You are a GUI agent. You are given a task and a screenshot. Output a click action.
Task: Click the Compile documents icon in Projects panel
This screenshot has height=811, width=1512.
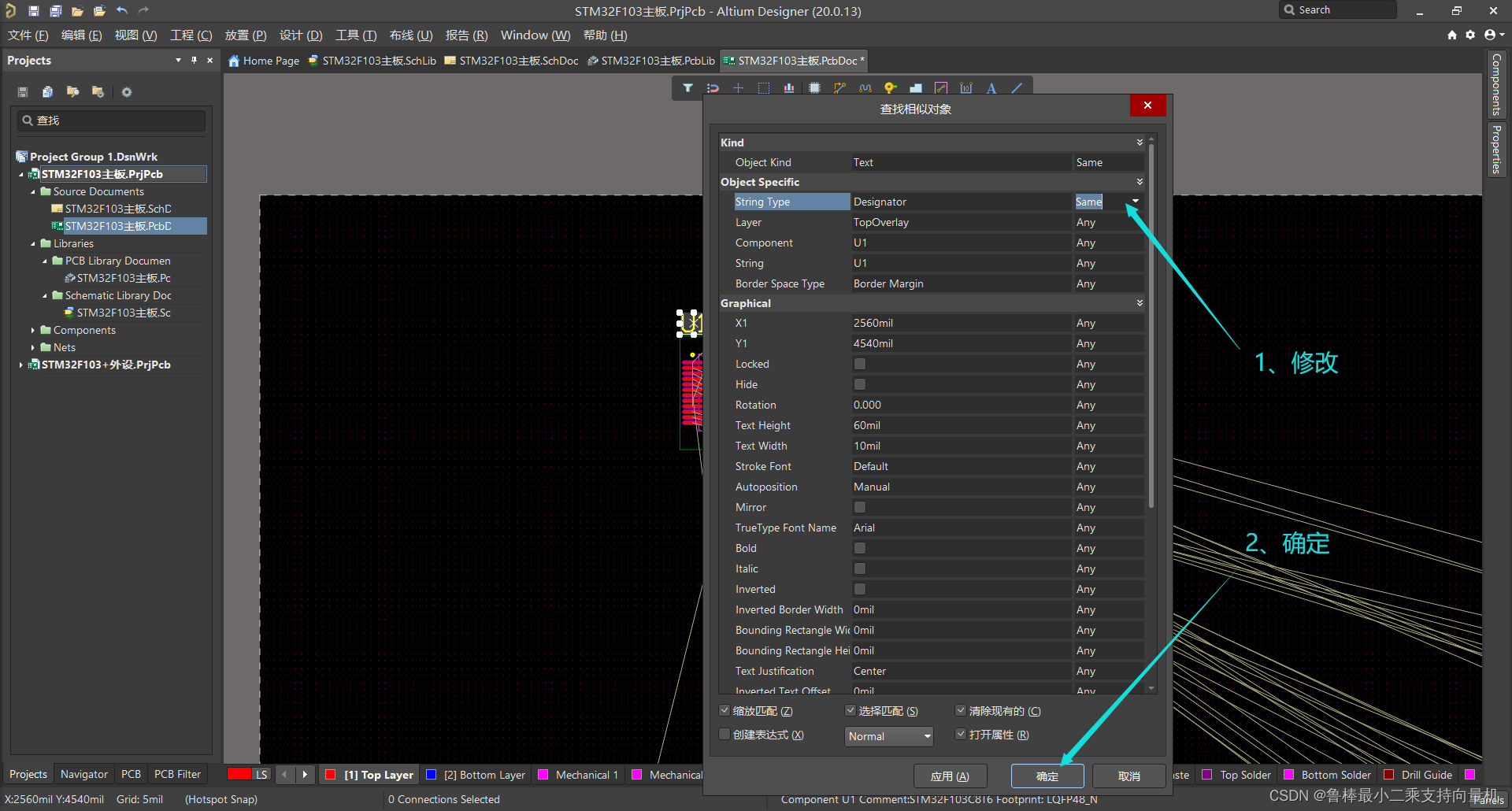[x=47, y=92]
